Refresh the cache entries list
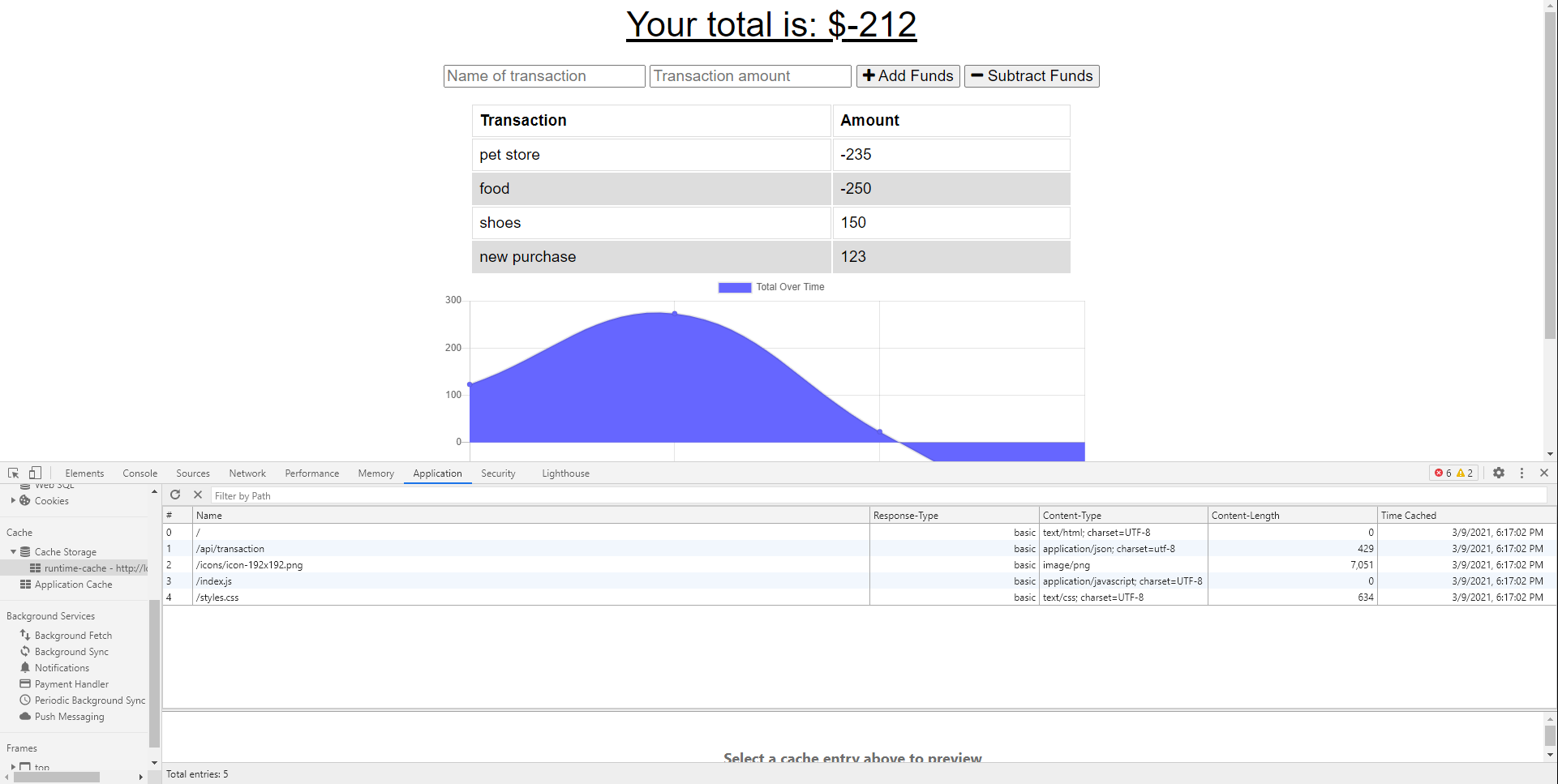The image size is (1558, 784). click(x=175, y=495)
